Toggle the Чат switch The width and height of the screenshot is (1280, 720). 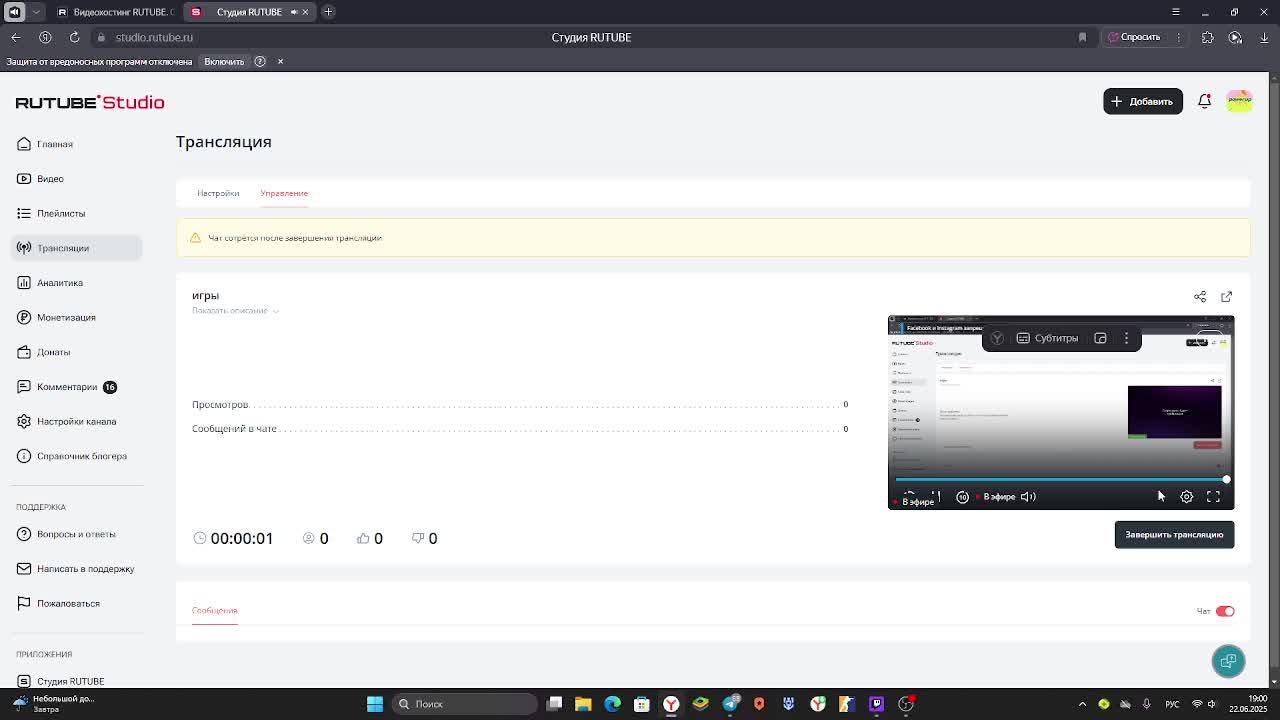[x=1225, y=611]
